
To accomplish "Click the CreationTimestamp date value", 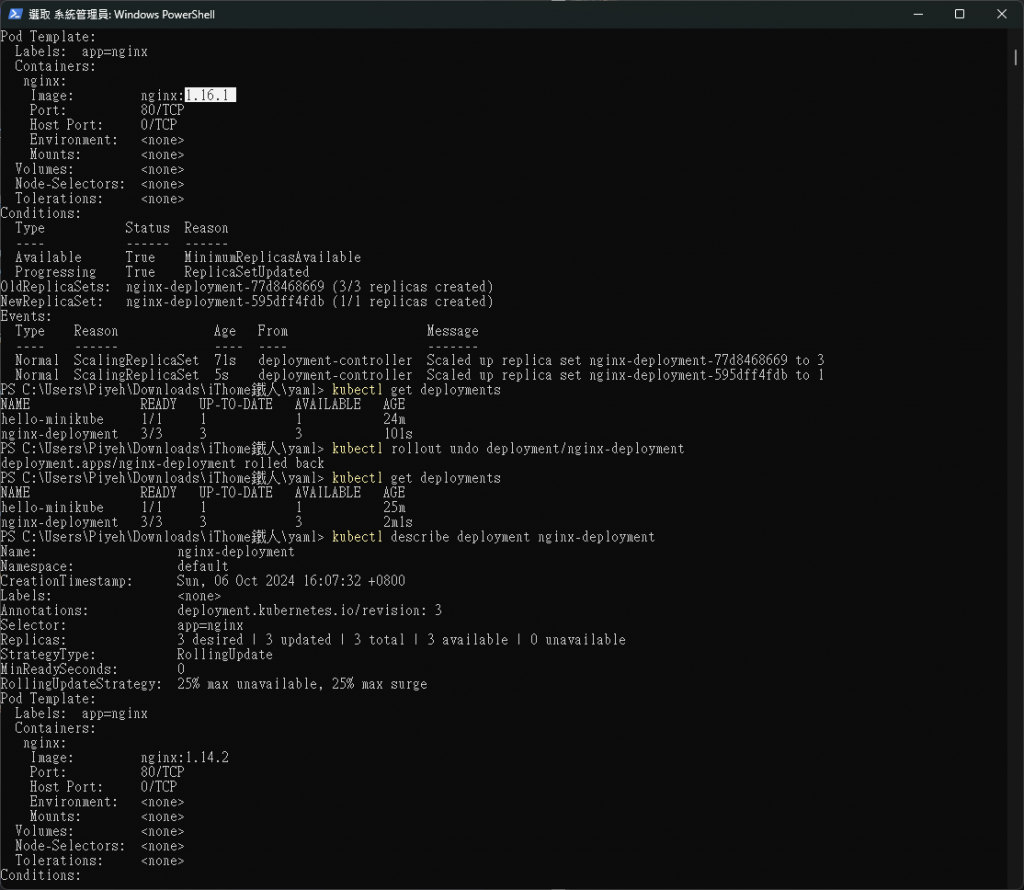I will 291,581.
